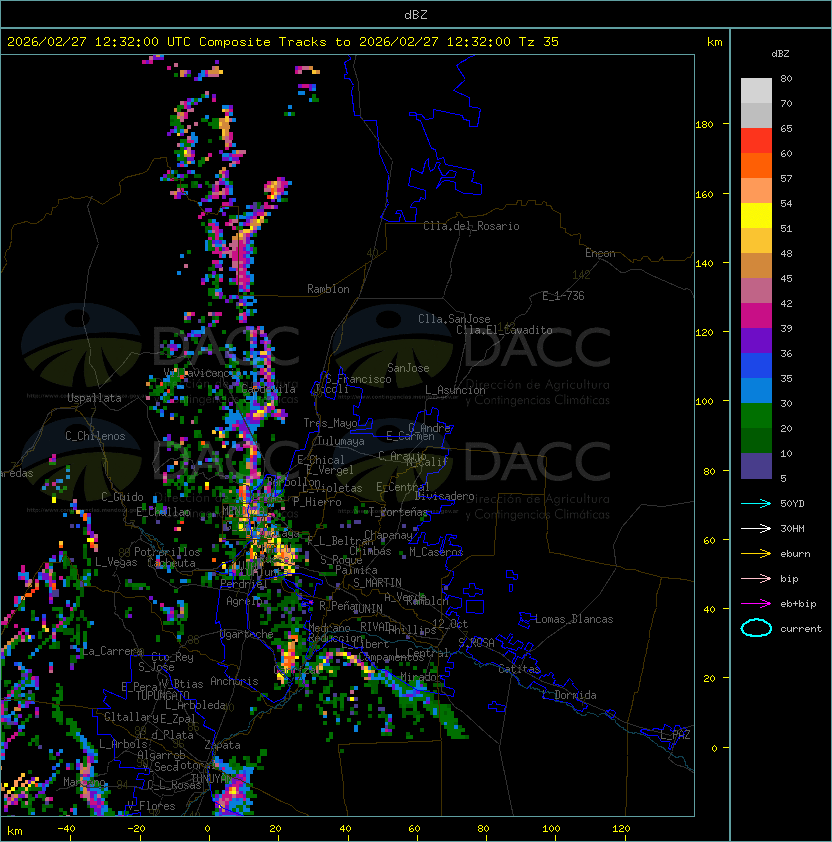Pick the purple 39 dBZ legend swatch
The width and height of the screenshot is (832, 842).
click(x=756, y=340)
